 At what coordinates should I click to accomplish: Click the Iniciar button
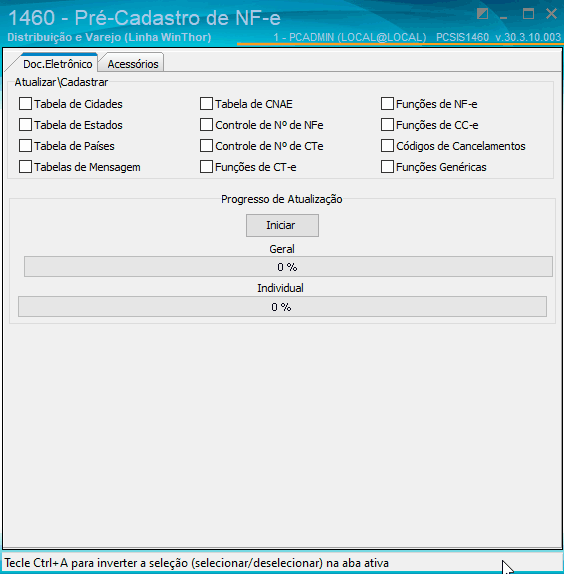[x=282, y=225]
